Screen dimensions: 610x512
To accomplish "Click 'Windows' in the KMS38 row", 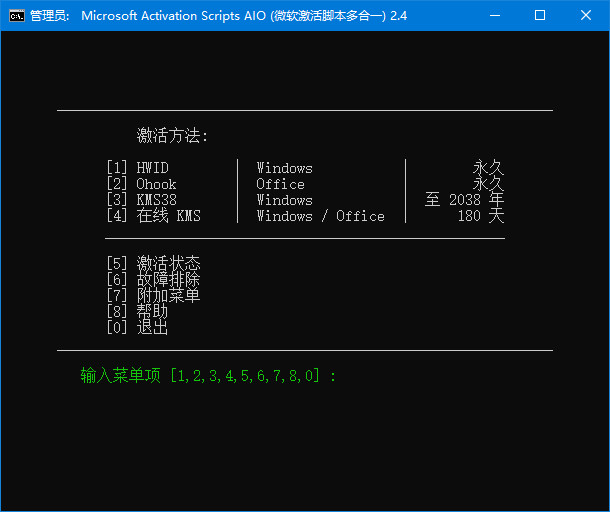I will [284, 200].
